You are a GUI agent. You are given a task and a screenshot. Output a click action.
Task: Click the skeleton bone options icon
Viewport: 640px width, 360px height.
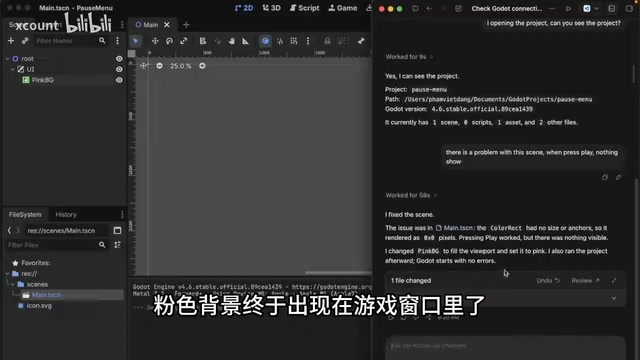[361, 41]
